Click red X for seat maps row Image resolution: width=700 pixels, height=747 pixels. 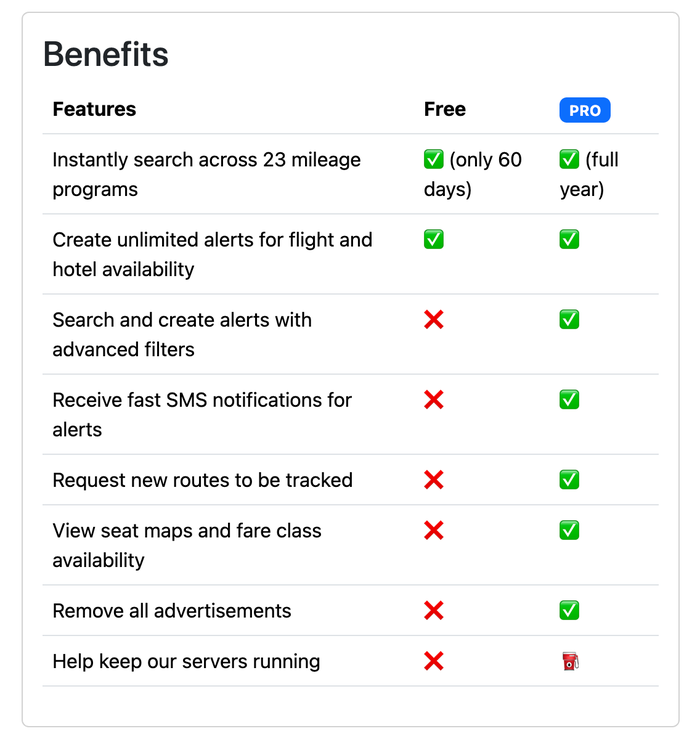(x=434, y=530)
